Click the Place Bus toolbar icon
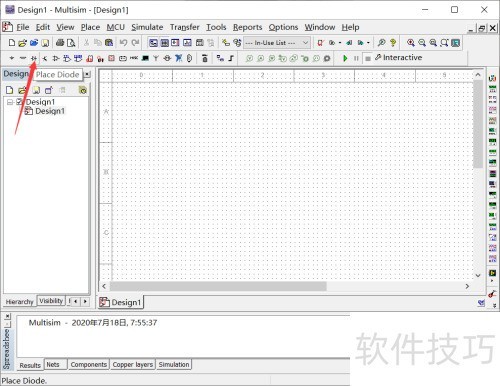This screenshot has height=386, width=500. 231,58
